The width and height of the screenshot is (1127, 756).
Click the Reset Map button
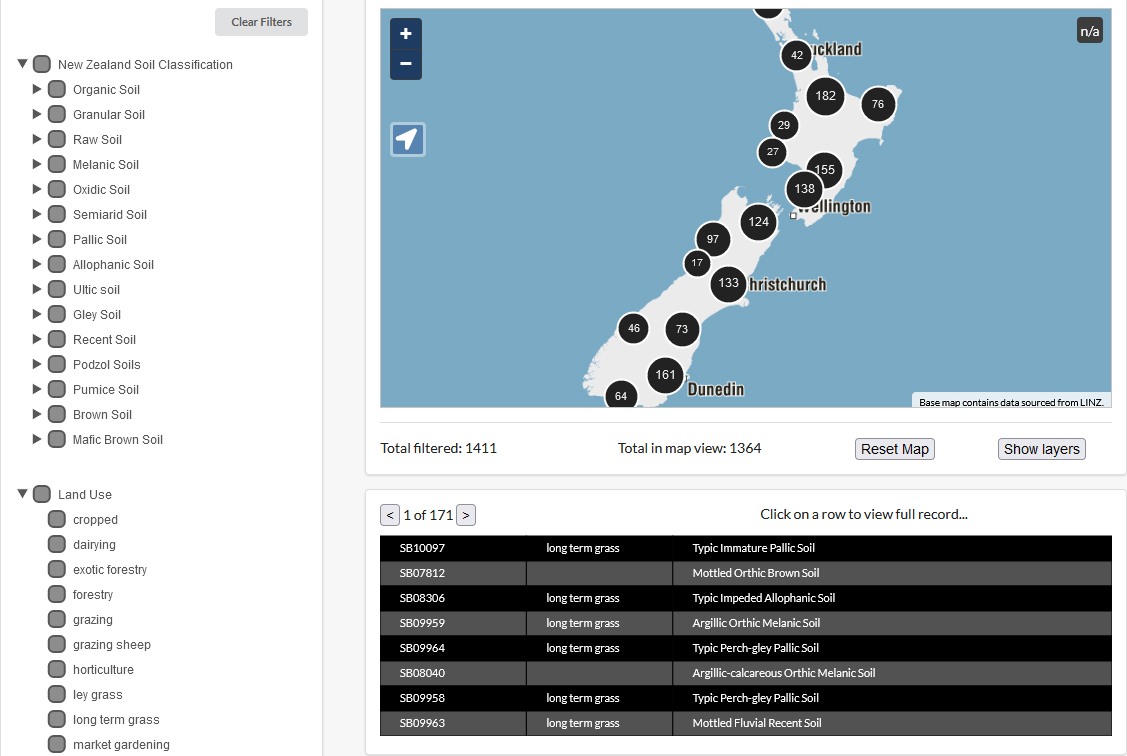[894, 449]
